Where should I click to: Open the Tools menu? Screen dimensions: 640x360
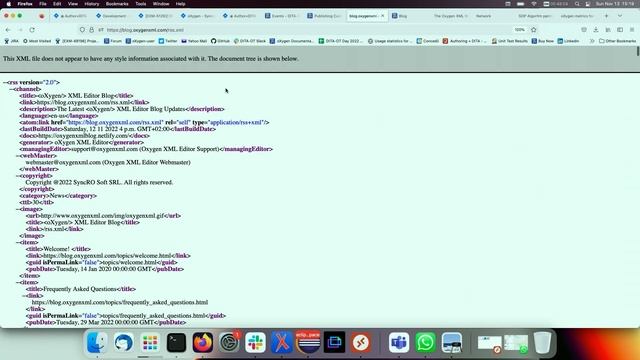pyautogui.click(x=141, y=4)
